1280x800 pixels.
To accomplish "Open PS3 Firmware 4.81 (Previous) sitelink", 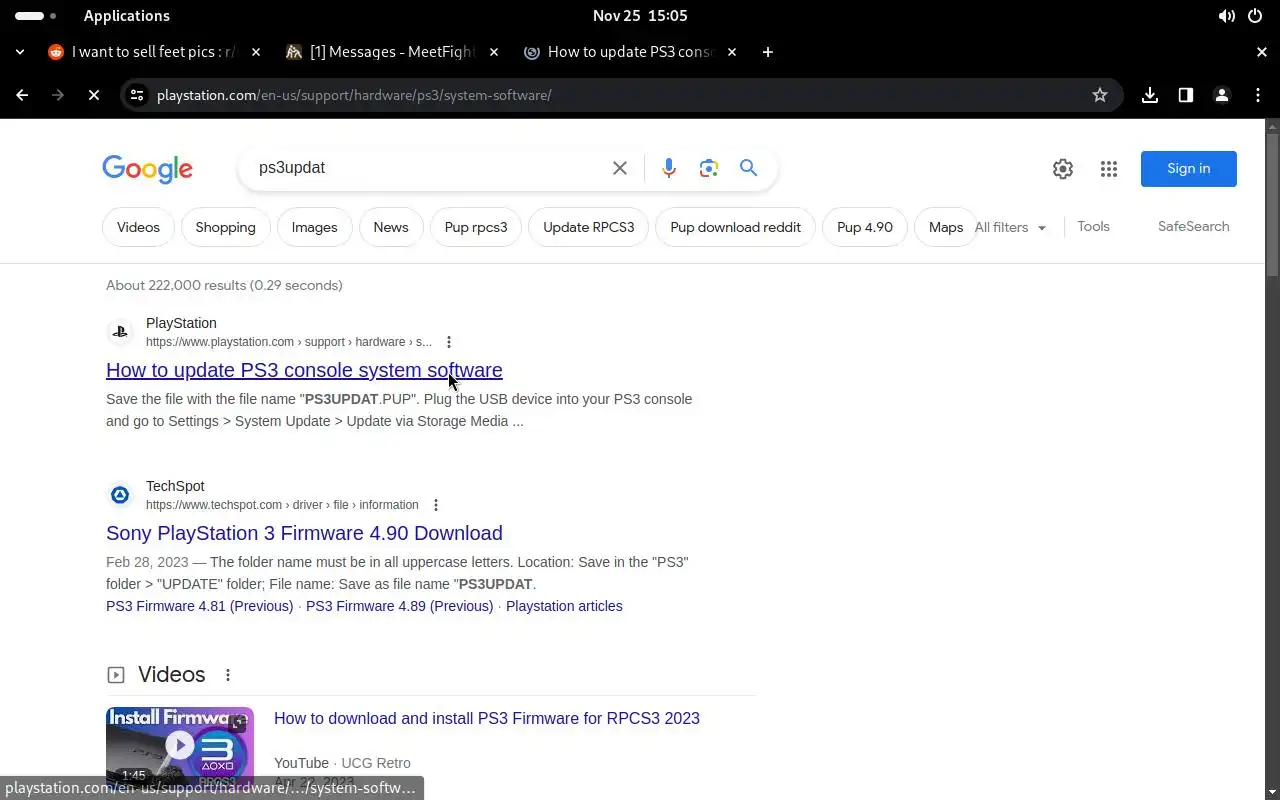I will (200, 606).
